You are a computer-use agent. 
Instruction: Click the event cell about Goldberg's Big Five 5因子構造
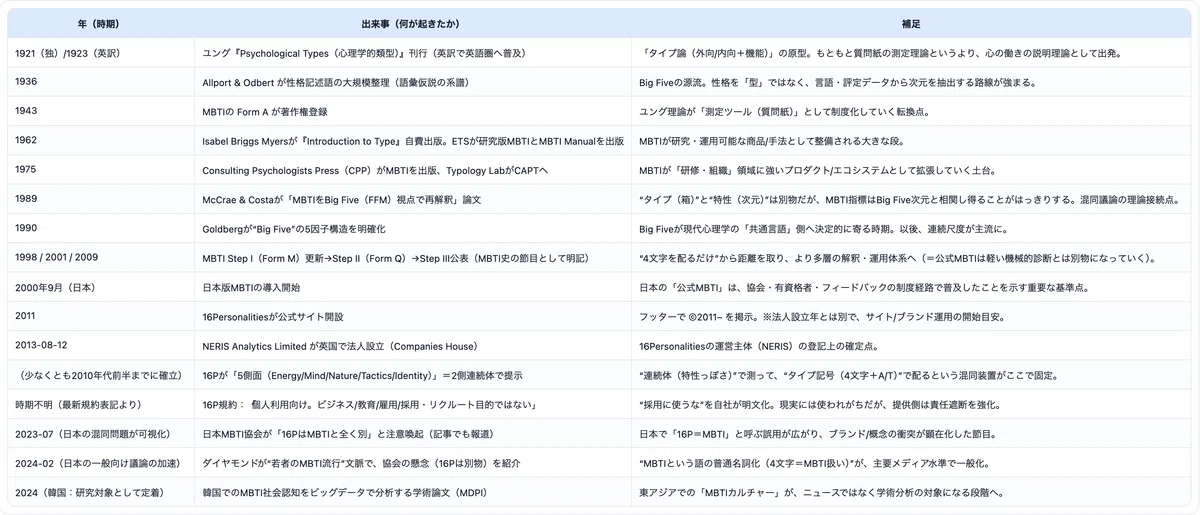tap(412, 228)
